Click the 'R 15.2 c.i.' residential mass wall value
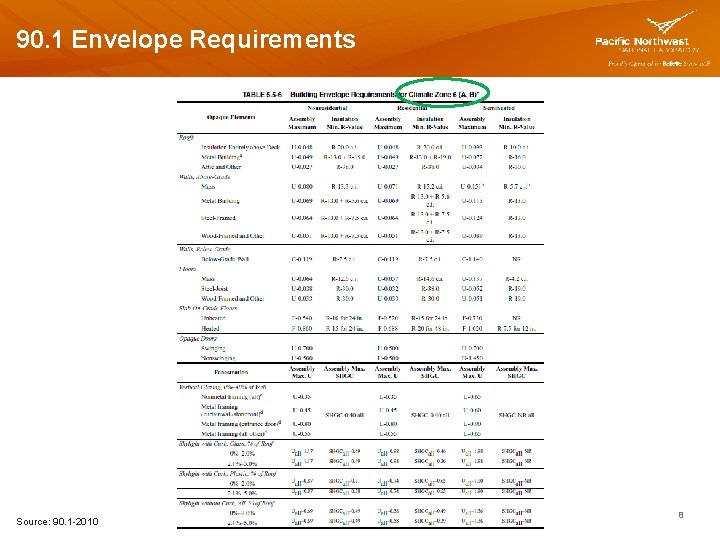Screen dimensions: 720x540 pyautogui.click(x=430, y=187)
